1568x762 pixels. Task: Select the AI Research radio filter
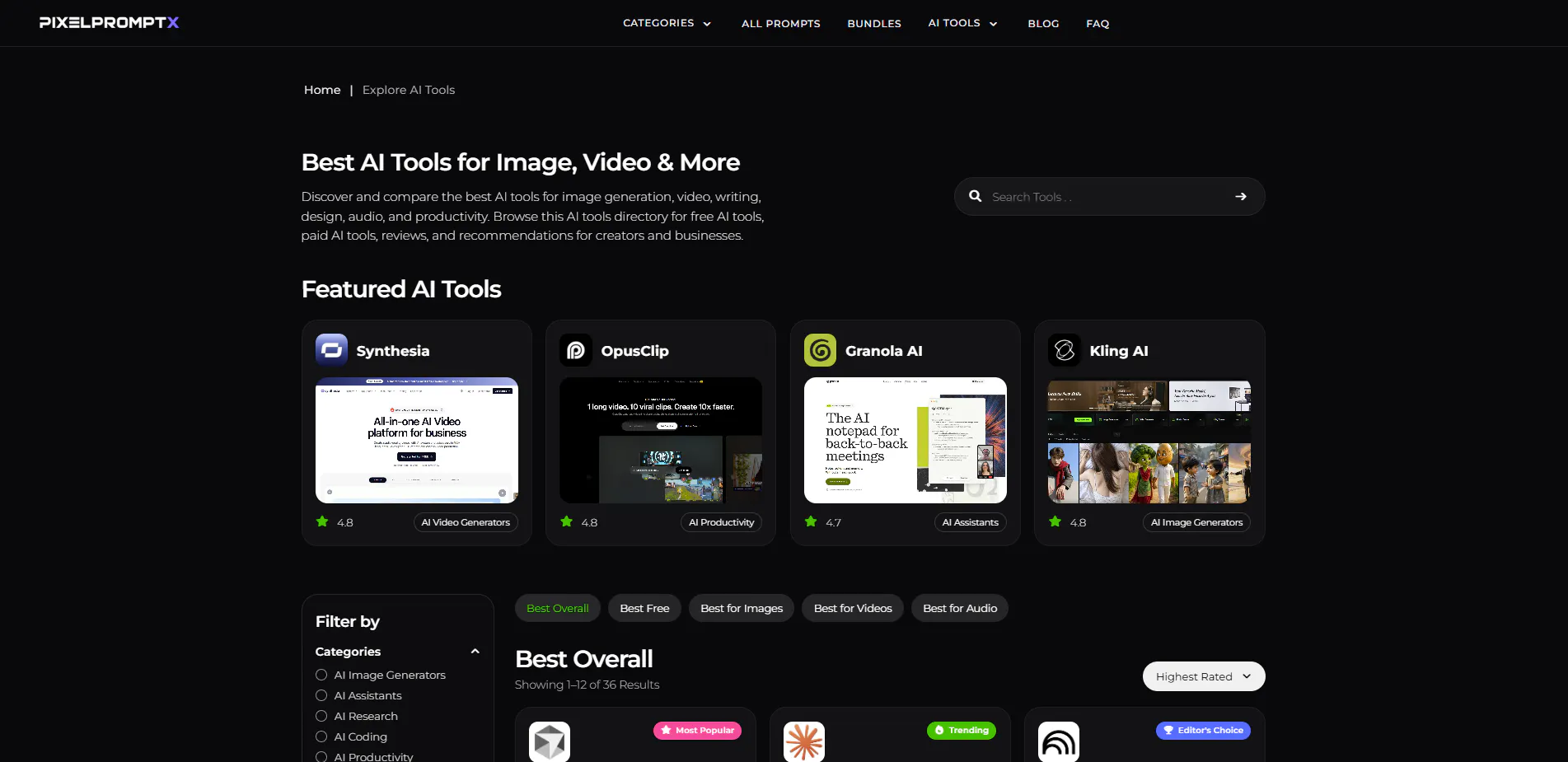321,716
